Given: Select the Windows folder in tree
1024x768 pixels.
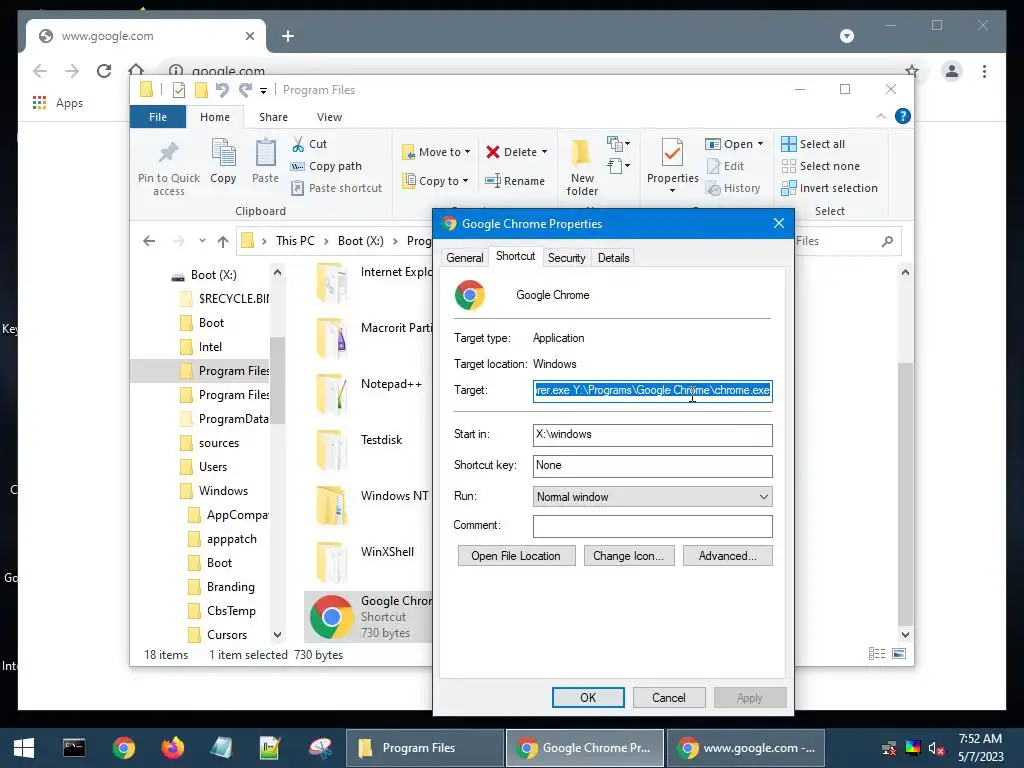Looking at the screenshot, I should [x=223, y=491].
